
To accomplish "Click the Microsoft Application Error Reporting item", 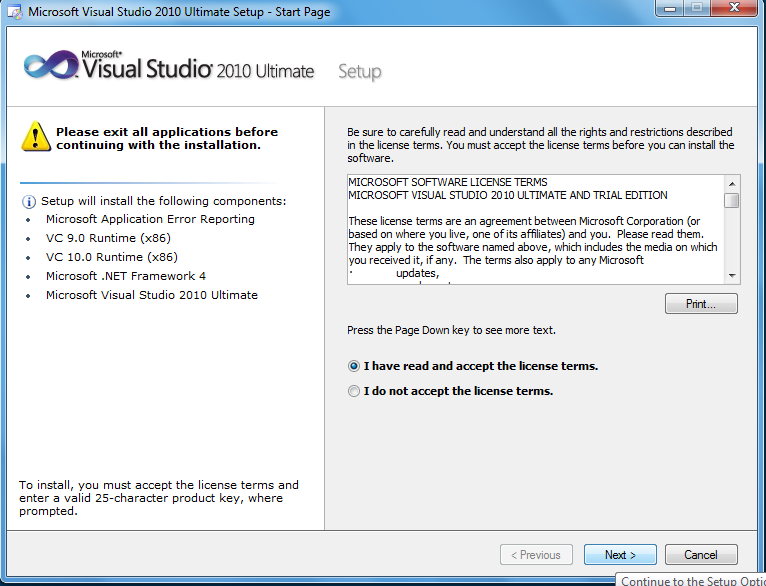I will 150,219.
